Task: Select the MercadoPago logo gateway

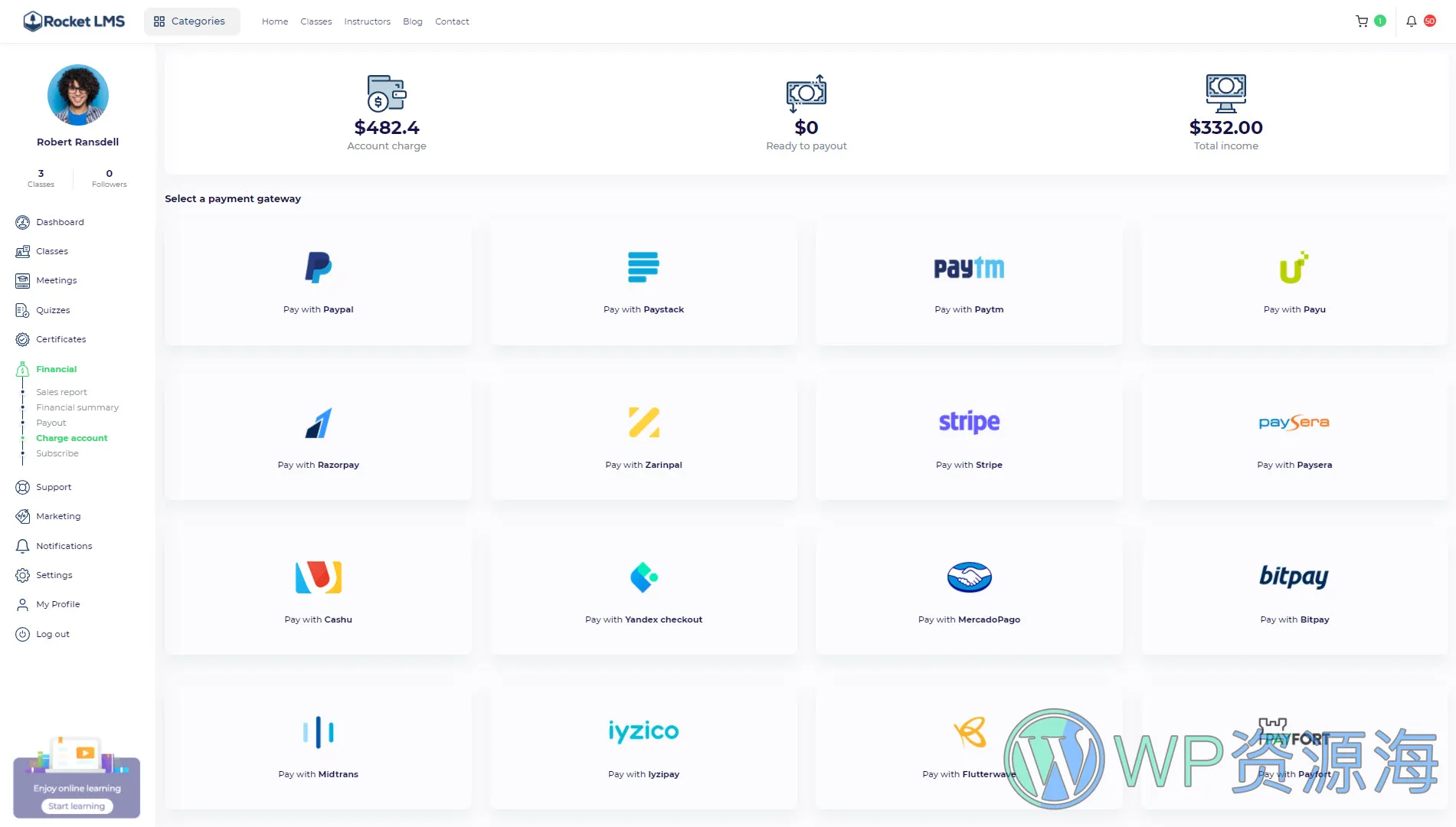Action: 969,577
